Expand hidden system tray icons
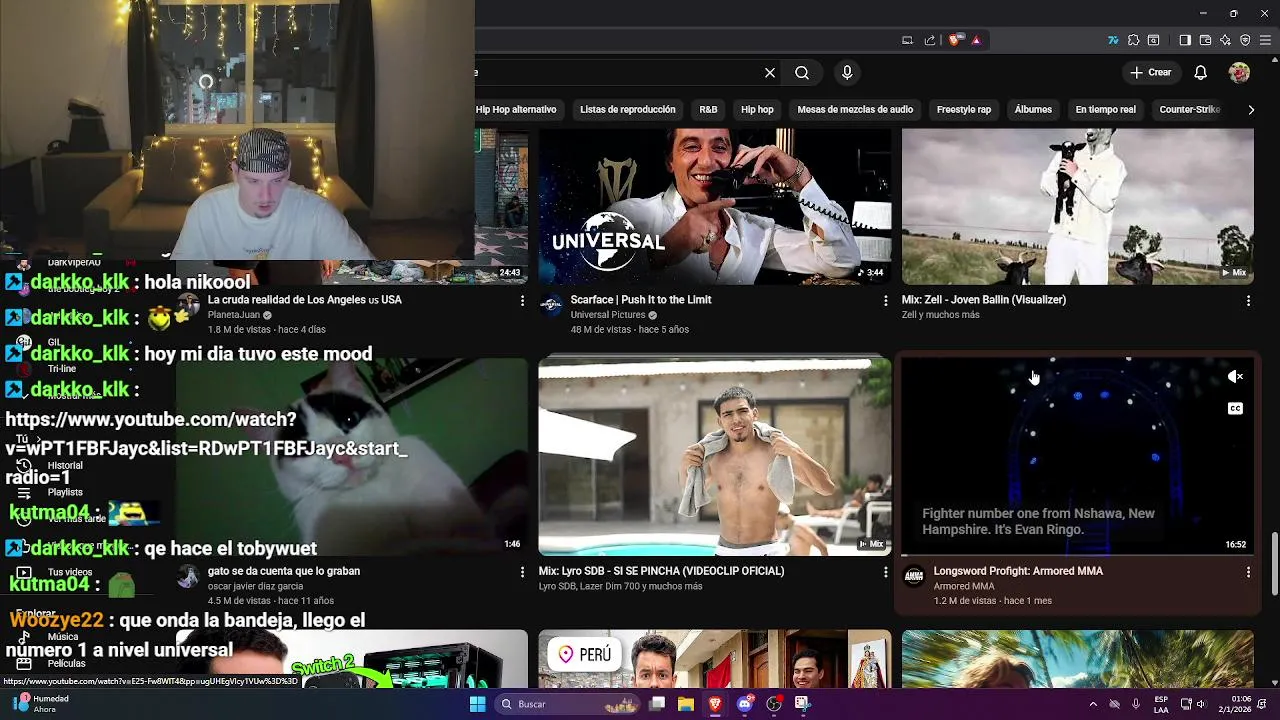1280x720 pixels. coord(1092,704)
